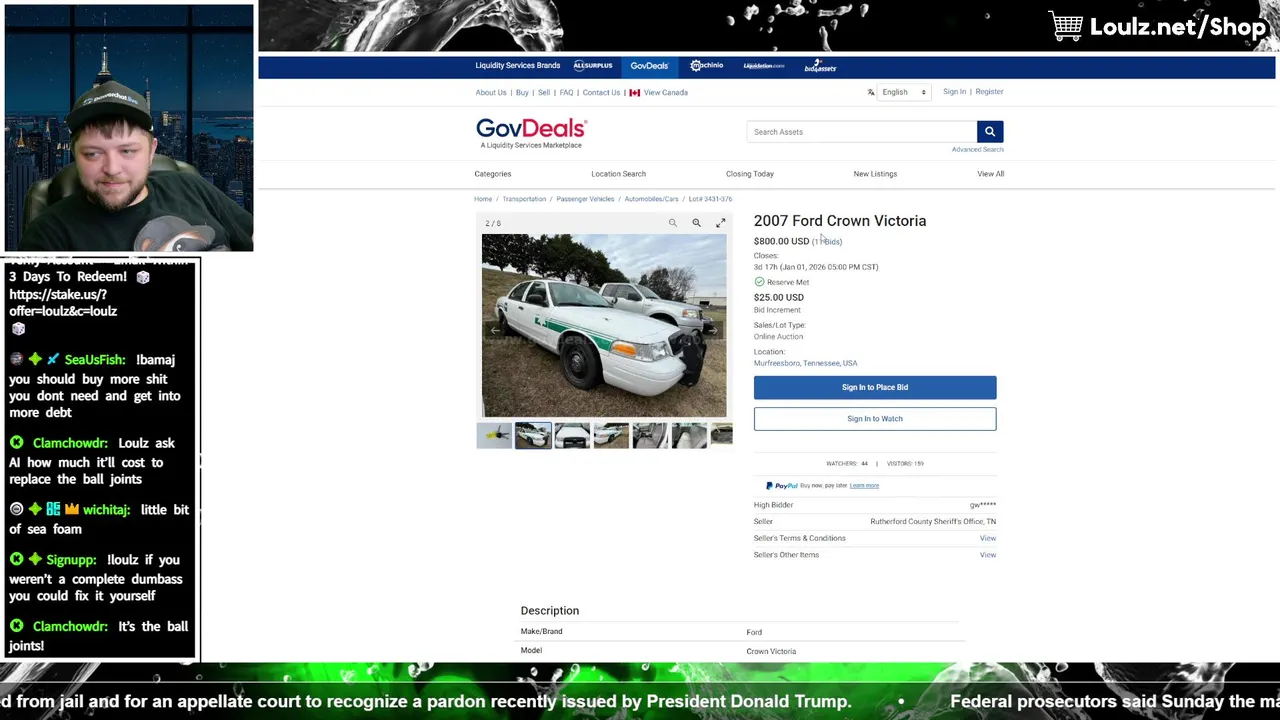
Task: View Seller's Terms & Conditions
Action: [988, 538]
